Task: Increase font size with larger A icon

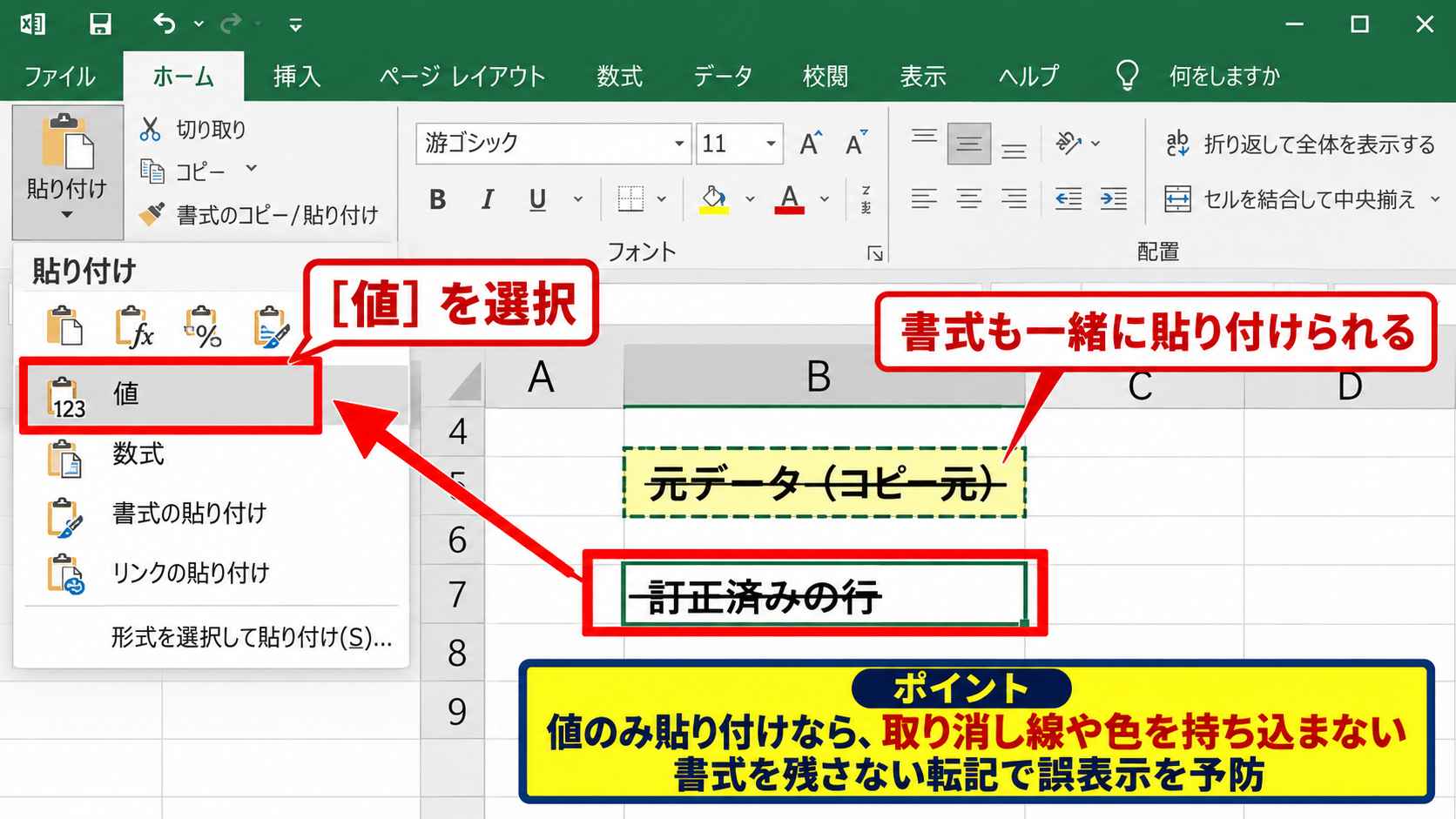Action: [x=811, y=144]
